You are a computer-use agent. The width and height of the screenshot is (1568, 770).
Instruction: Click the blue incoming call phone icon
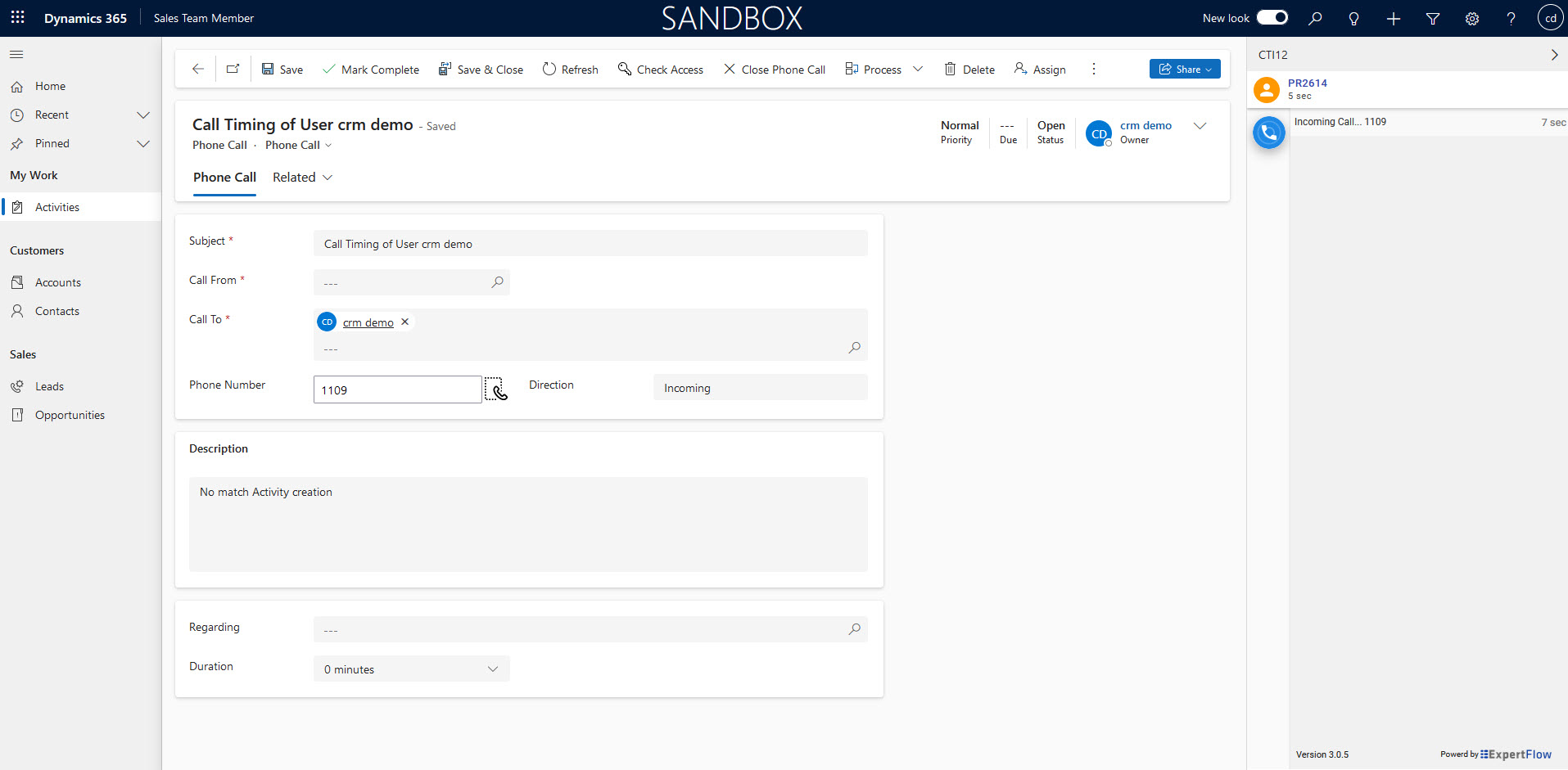tap(1268, 133)
